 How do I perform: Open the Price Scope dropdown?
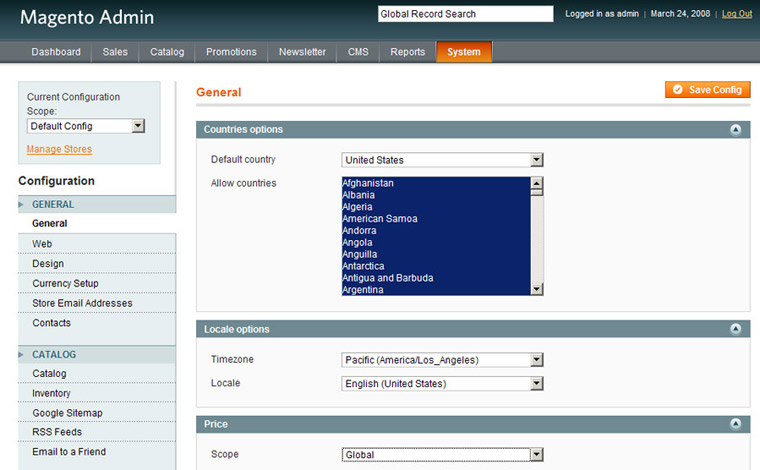click(x=442, y=455)
